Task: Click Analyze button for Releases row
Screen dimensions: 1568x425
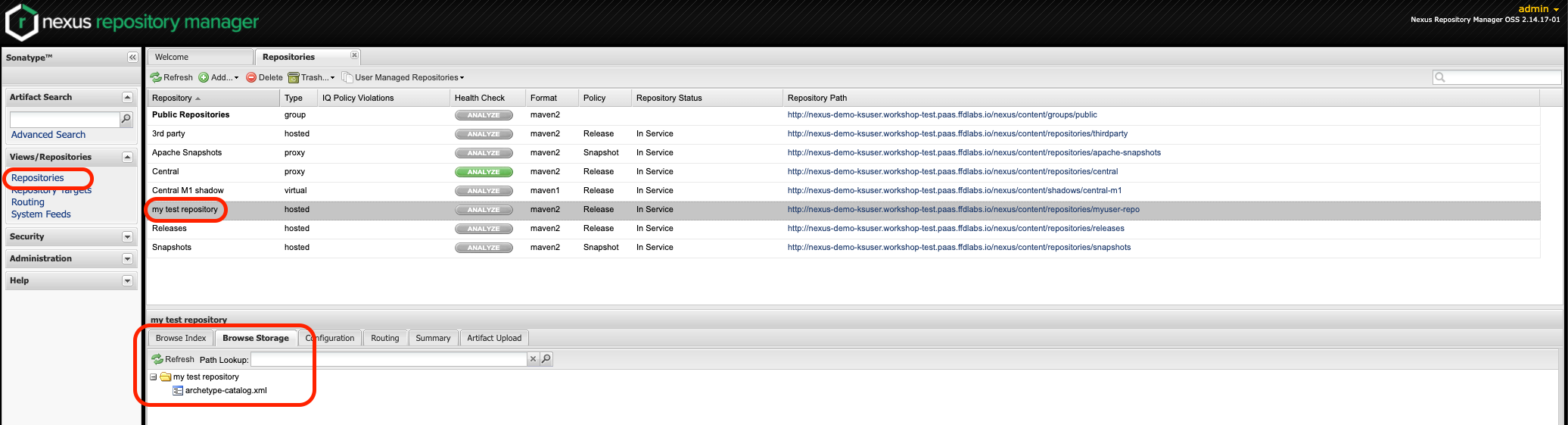Action: pyautogui.click(x=484, y=229)
